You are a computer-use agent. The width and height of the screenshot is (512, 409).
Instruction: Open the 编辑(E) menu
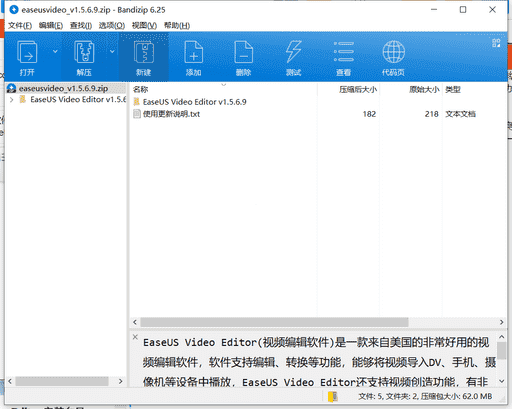[x=51, y=25]
